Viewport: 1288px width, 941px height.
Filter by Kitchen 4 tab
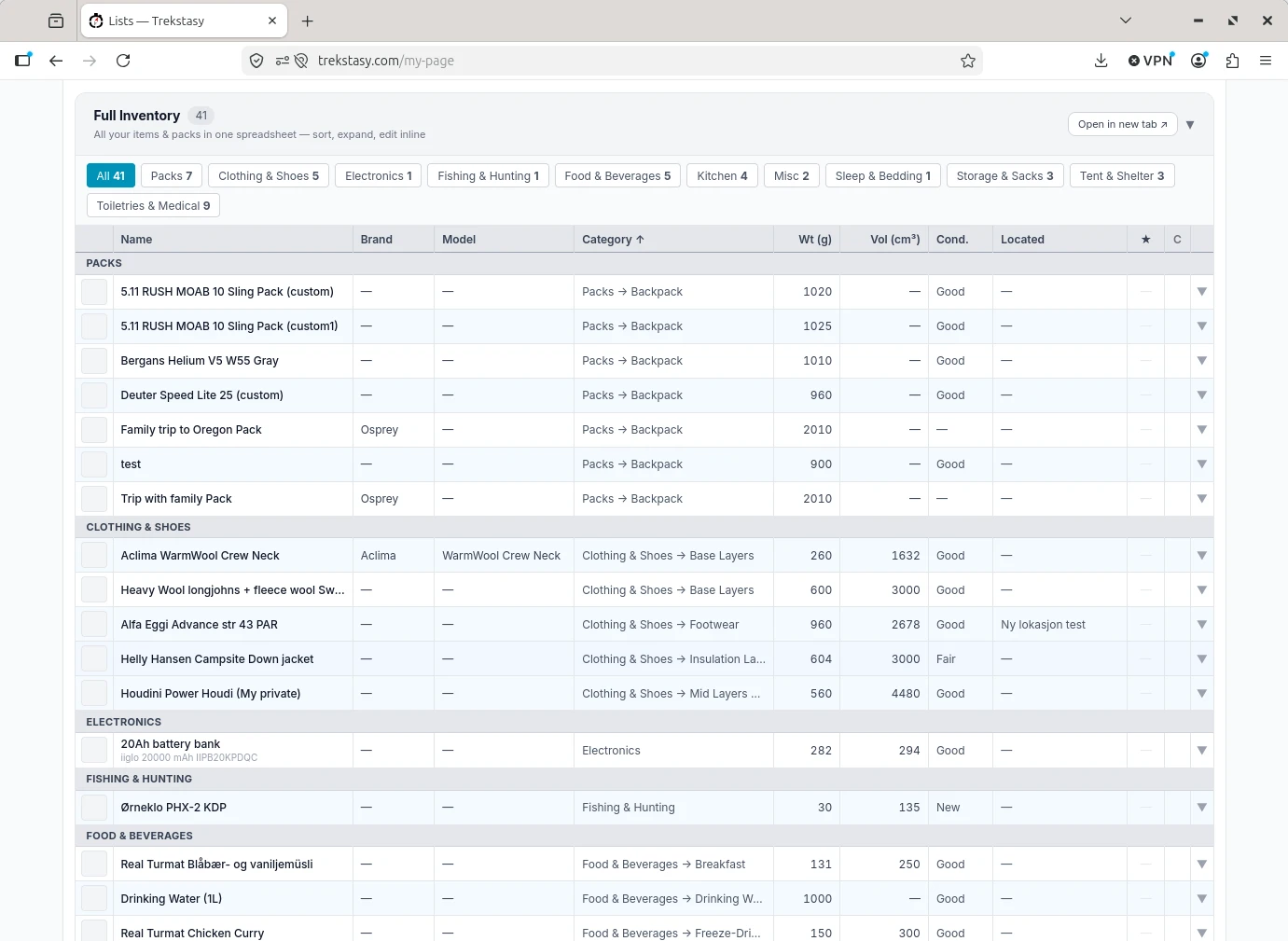click(722, 176)
